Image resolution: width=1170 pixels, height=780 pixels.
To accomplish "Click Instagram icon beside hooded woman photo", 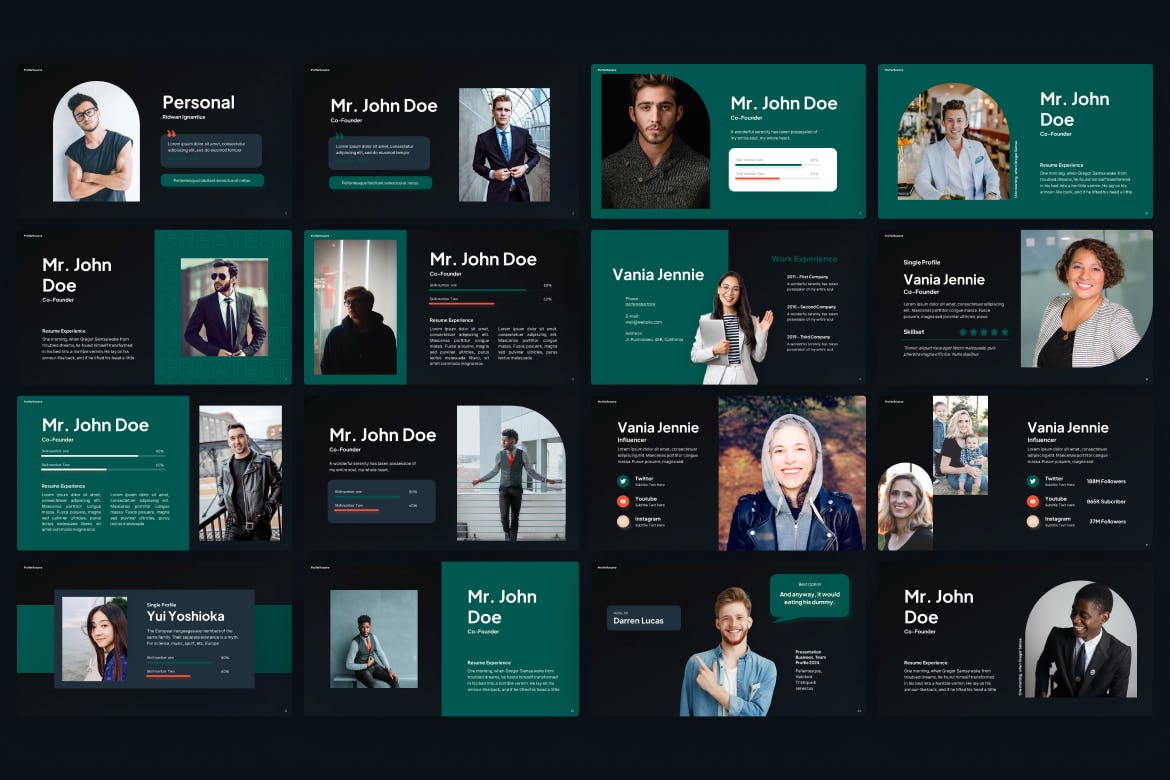I will (x=623, y=521).
